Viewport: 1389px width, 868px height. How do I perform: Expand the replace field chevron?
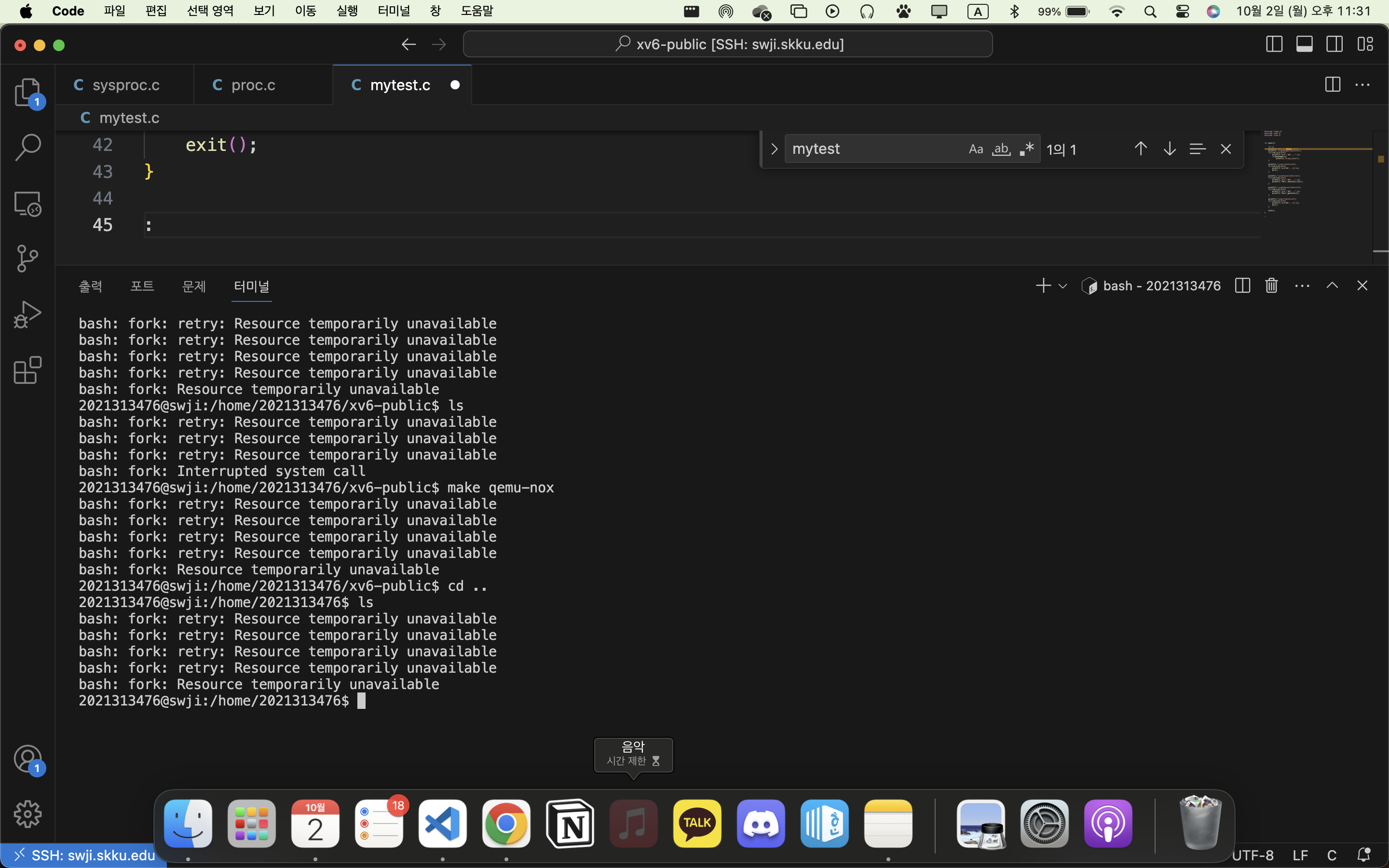[x=774, y=149]
